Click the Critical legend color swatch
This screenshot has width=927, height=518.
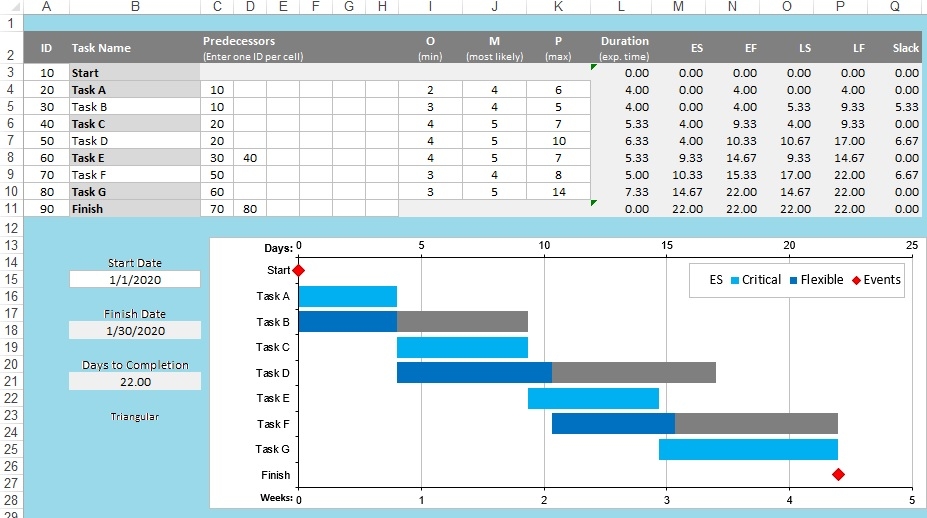(734, 280)
